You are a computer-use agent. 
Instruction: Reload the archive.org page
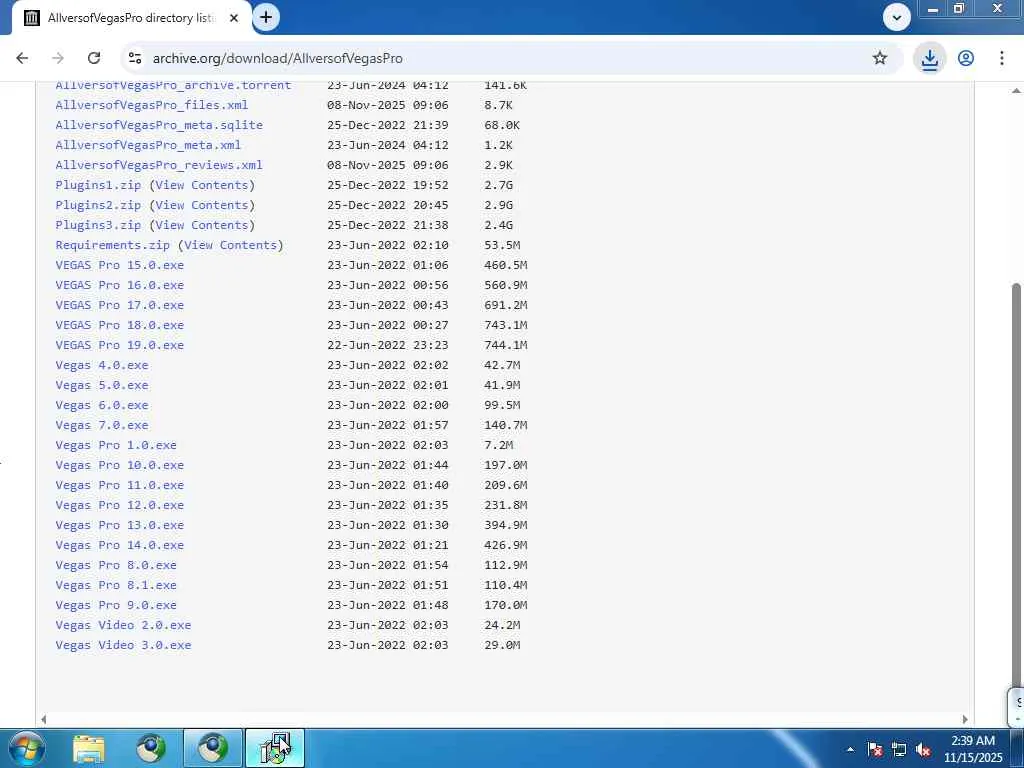click(x=94, y=58)
